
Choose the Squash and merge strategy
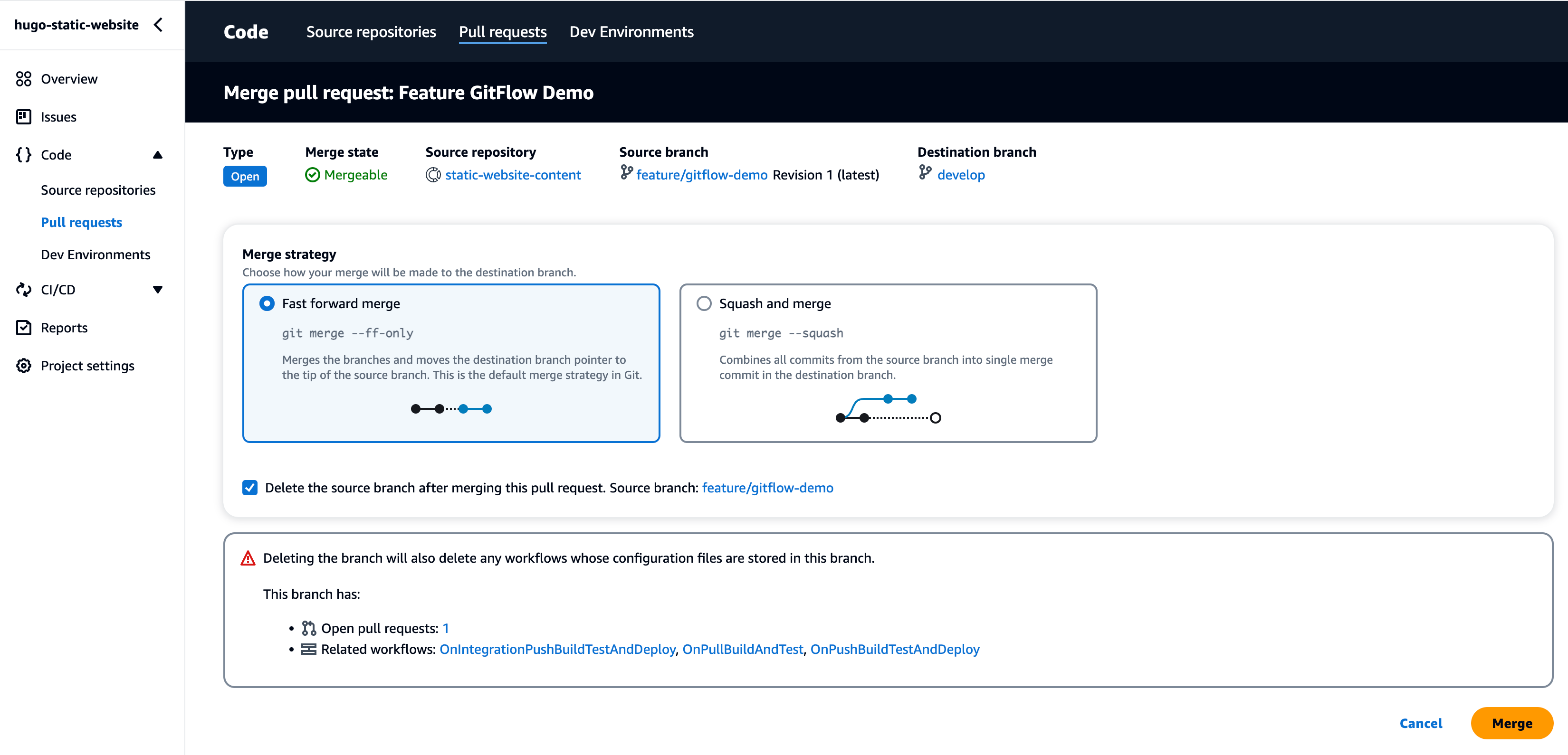click(x=704, y=302)
